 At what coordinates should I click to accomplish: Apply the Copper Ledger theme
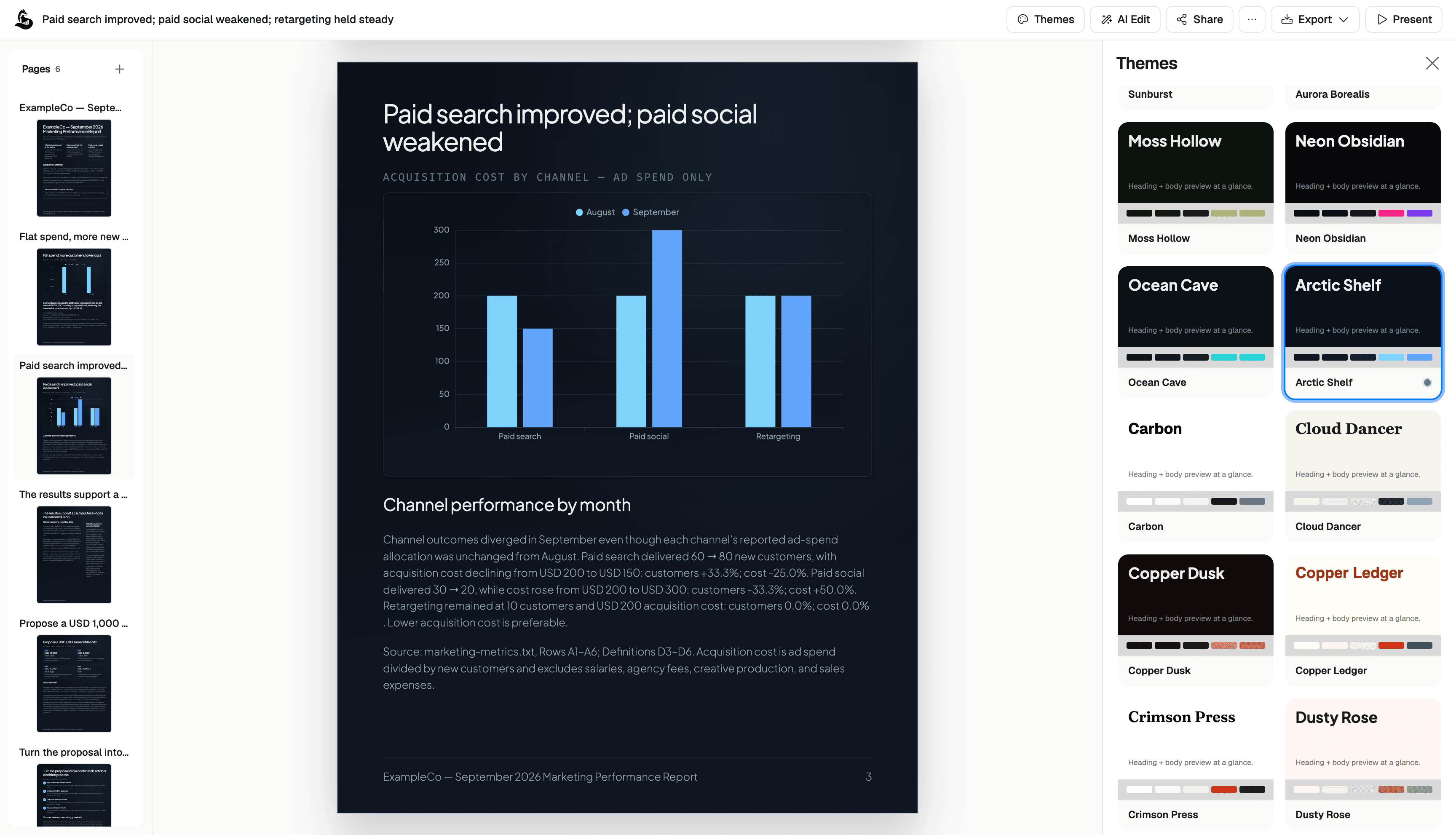(x=1362, y=620)
